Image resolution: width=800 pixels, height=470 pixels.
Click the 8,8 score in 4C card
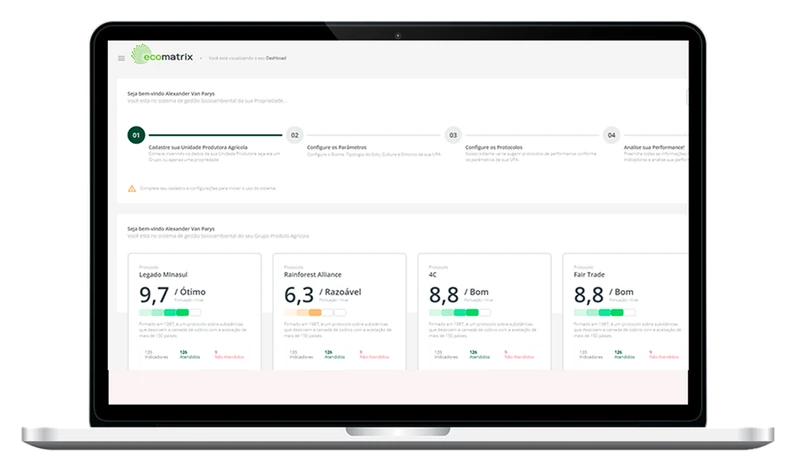coord(444,295)
